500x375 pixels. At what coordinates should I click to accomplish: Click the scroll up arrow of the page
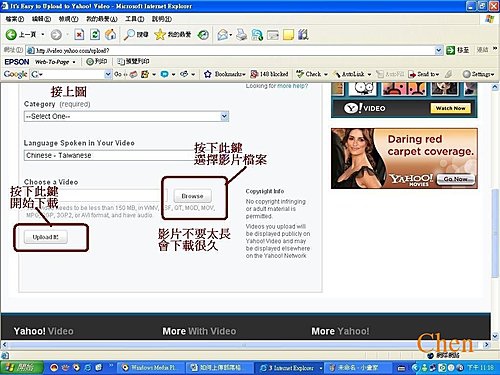coord(495,87)
